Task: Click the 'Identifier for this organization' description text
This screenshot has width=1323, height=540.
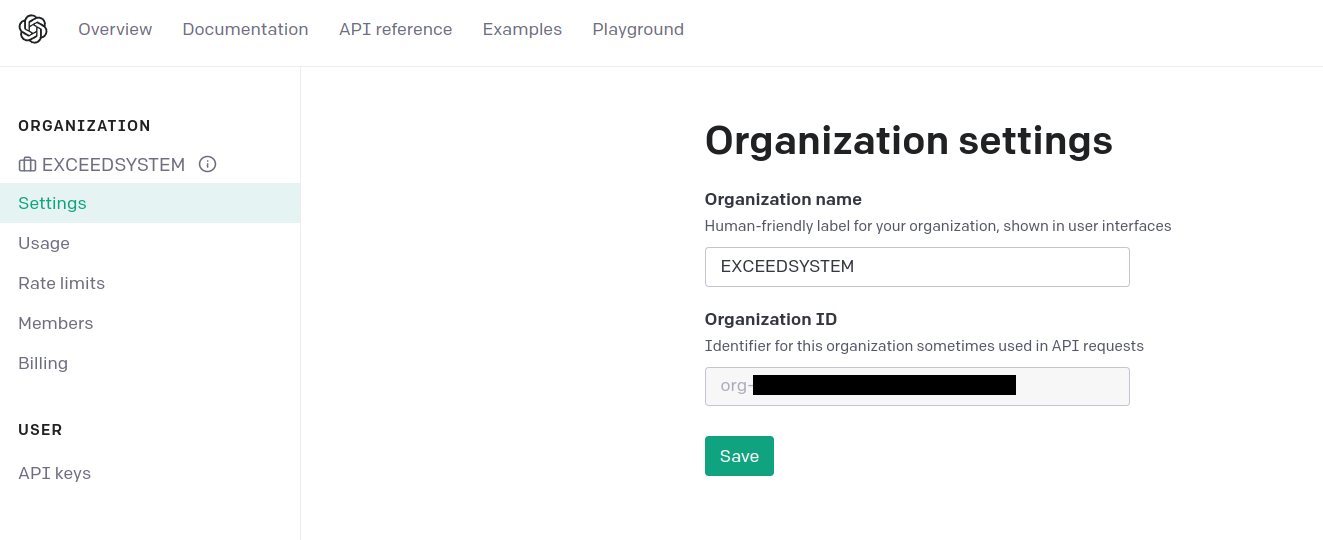Action: coord(924,346)
